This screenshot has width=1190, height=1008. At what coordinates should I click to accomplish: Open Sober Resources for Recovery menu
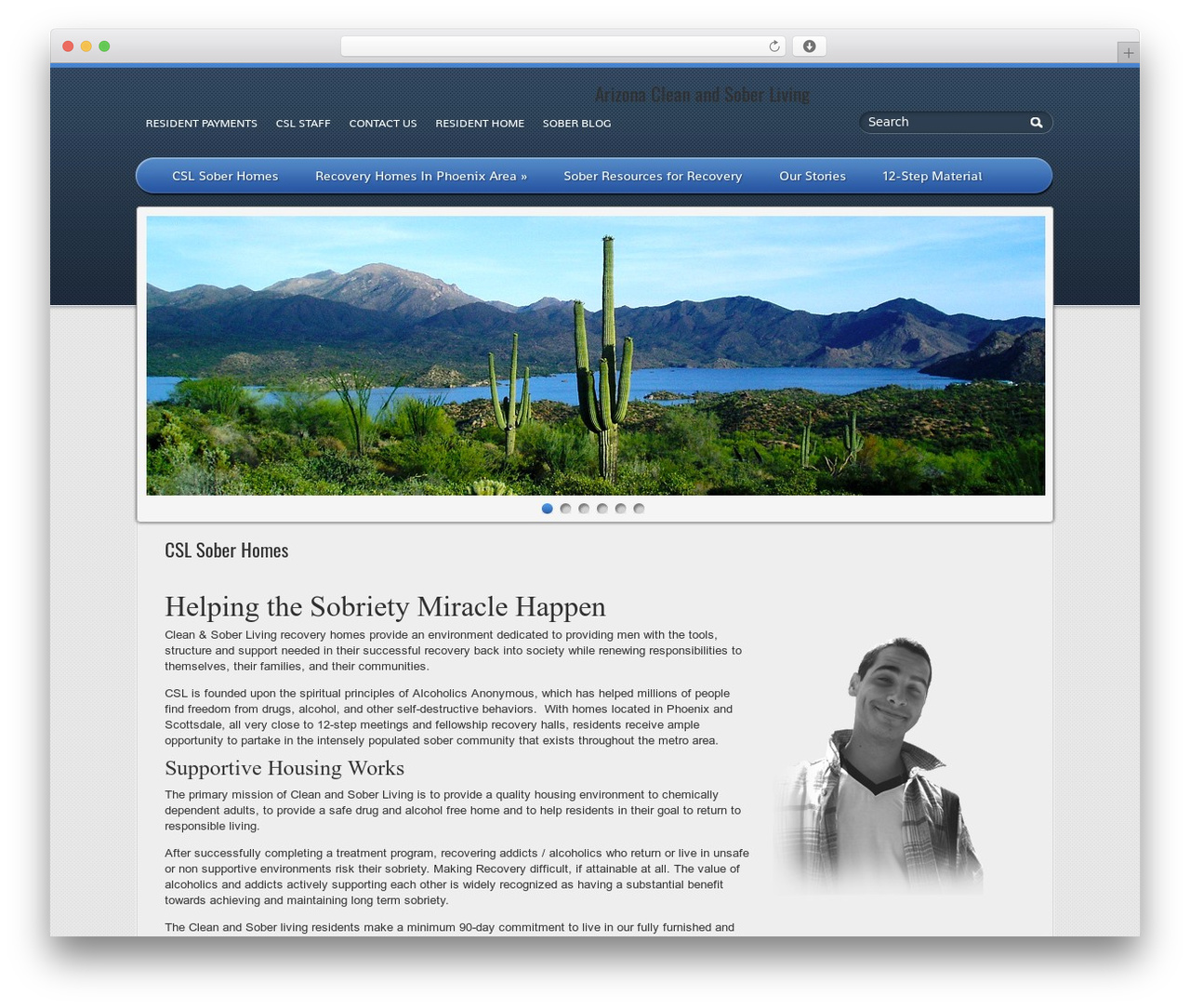point(653,176)
